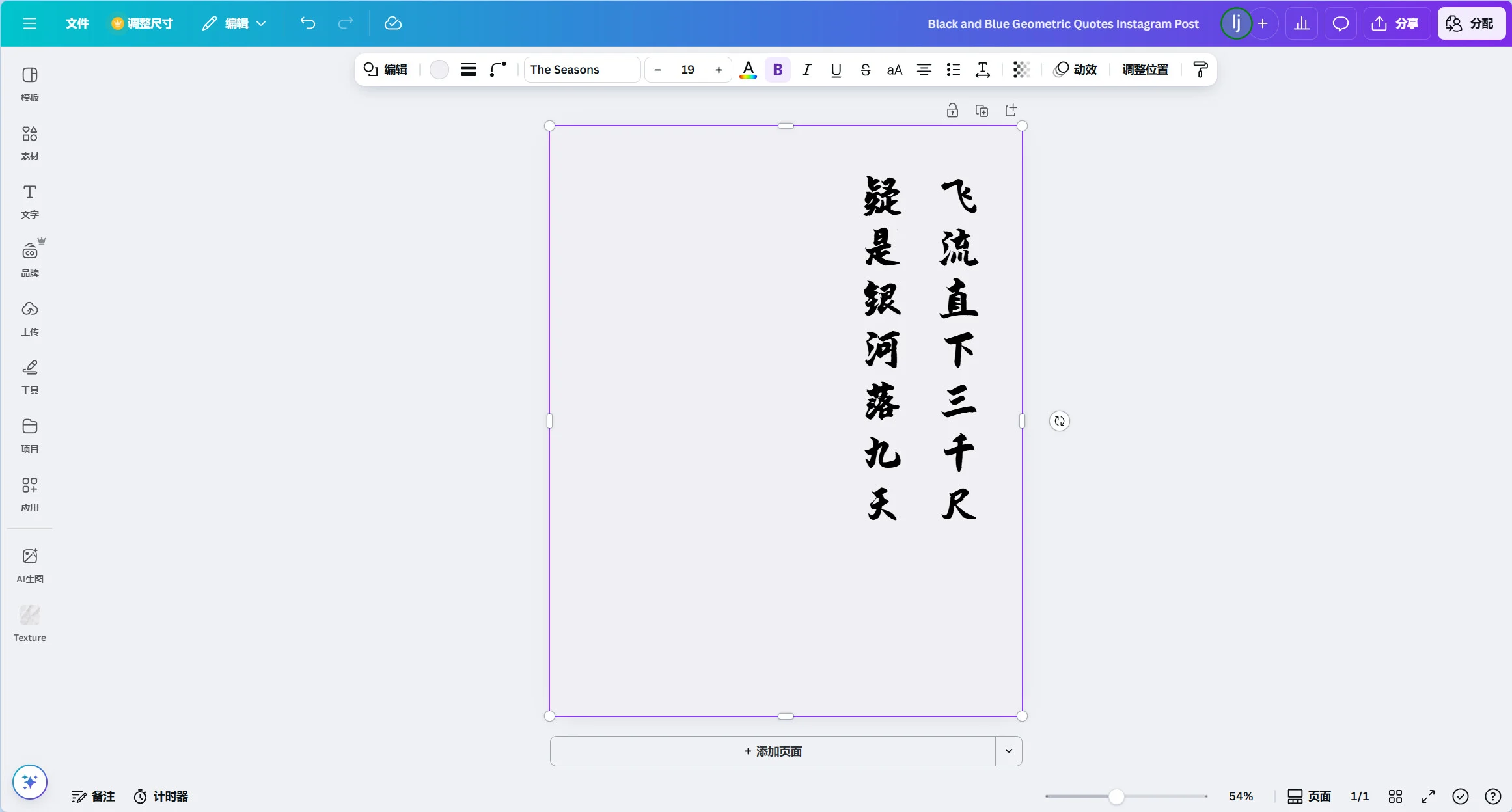The height and width of the screenshot is (812, 1512).
Task: Open 调整尺寸 resize option
Action: tap(142, 23)
